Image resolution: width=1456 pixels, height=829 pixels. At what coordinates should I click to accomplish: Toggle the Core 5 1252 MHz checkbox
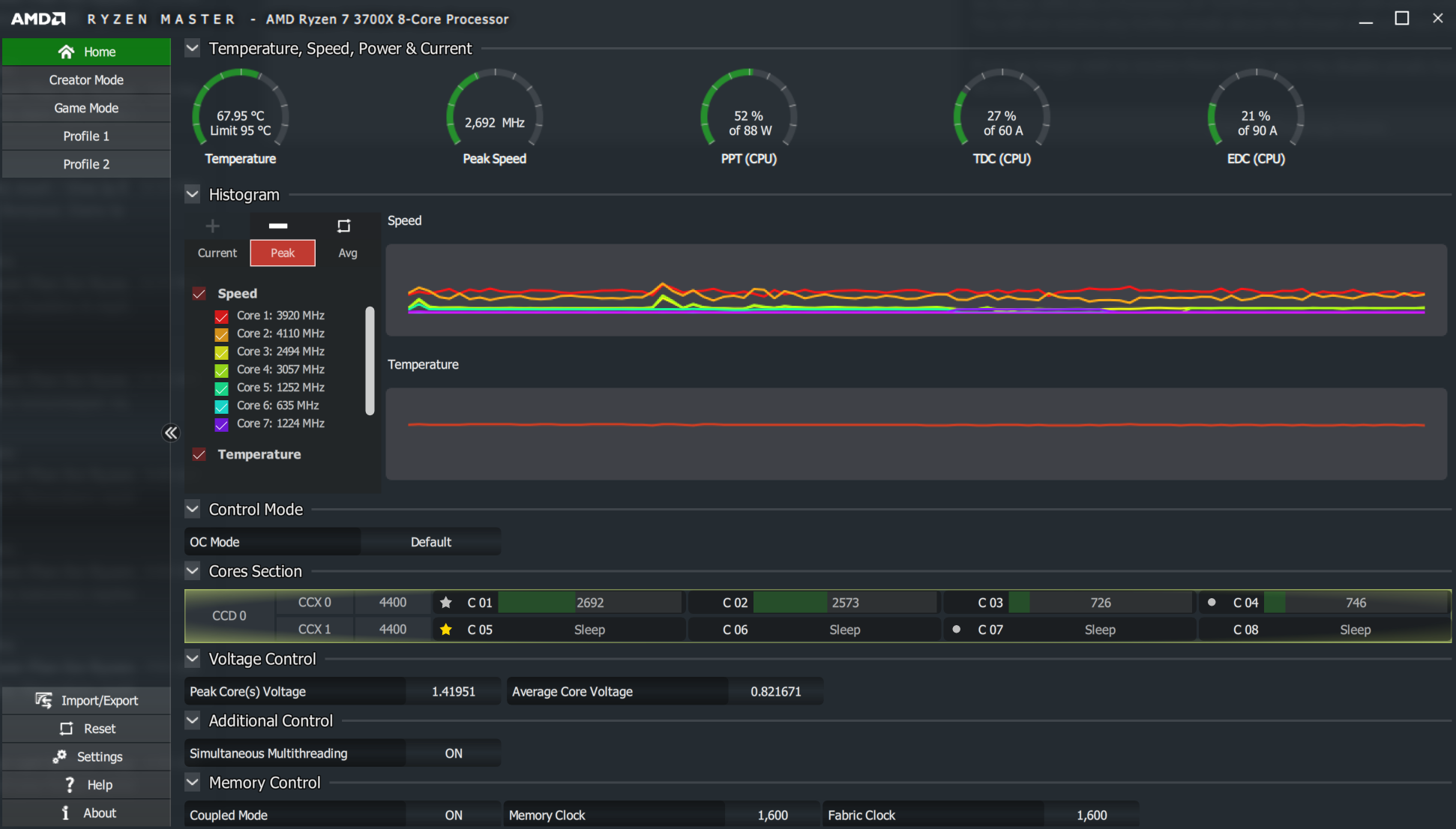pos(222,388)
